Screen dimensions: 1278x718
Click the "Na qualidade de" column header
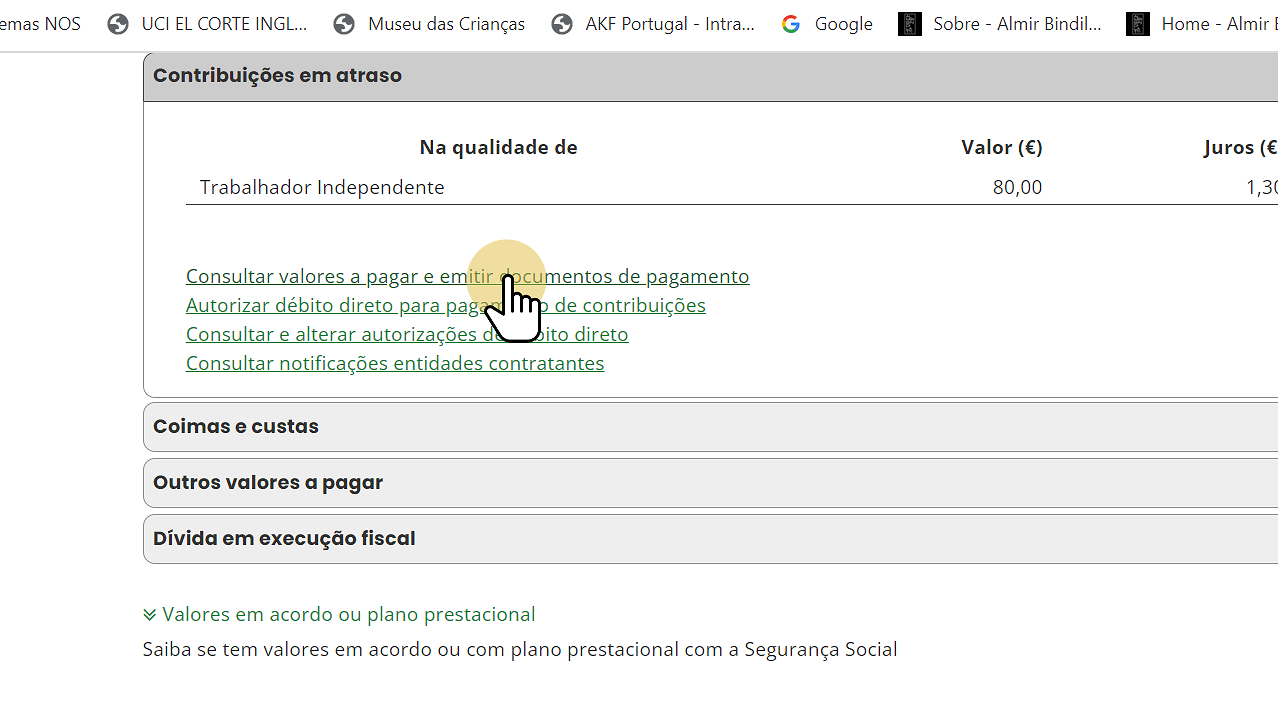498,147
